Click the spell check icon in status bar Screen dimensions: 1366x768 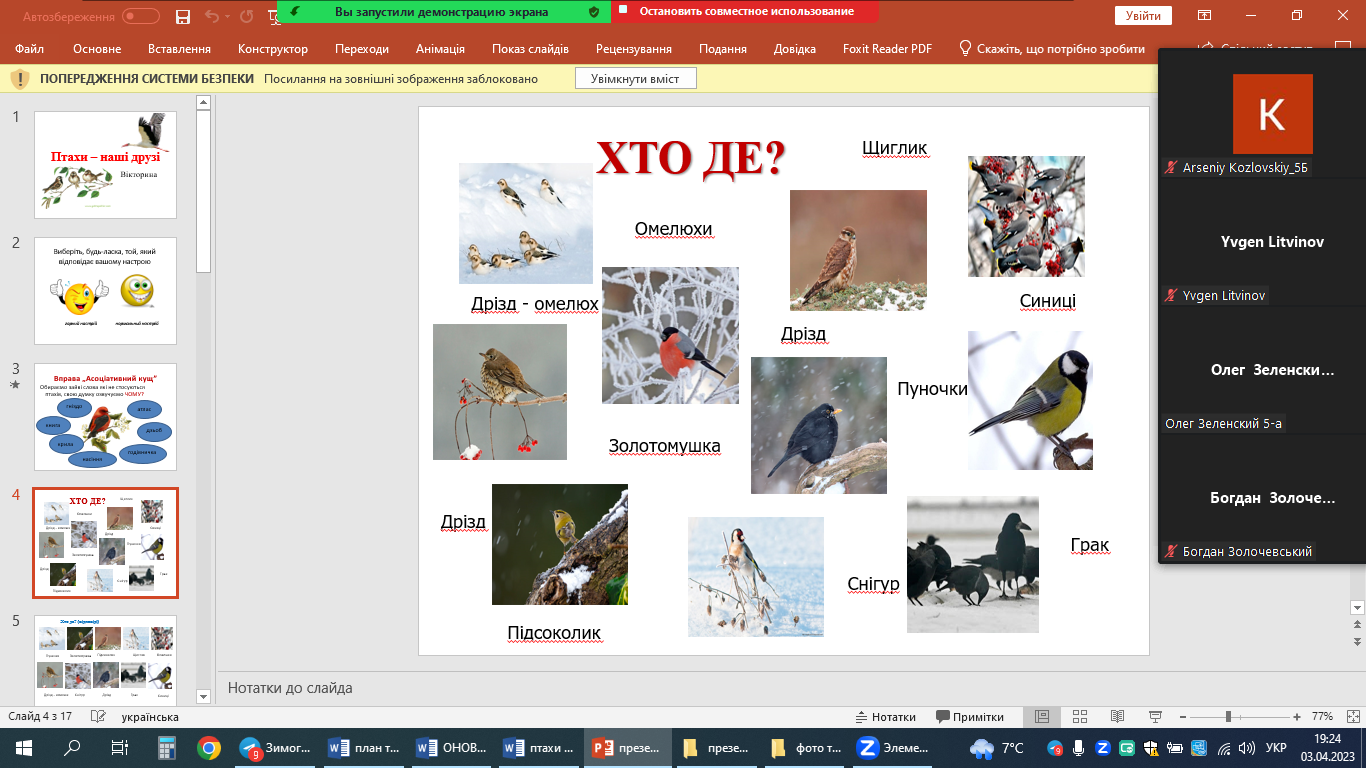99,717
